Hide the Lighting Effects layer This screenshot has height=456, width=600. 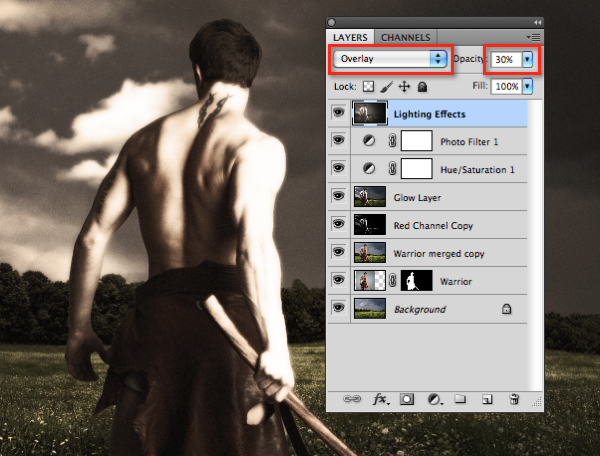point(339,112)
